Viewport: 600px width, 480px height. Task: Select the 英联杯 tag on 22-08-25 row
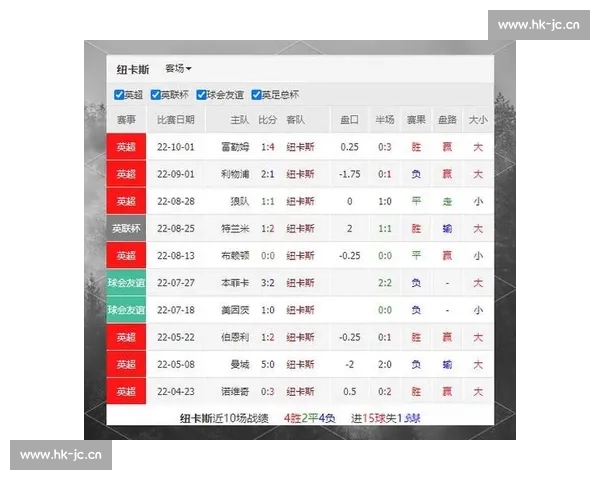(x=126, y=229)
